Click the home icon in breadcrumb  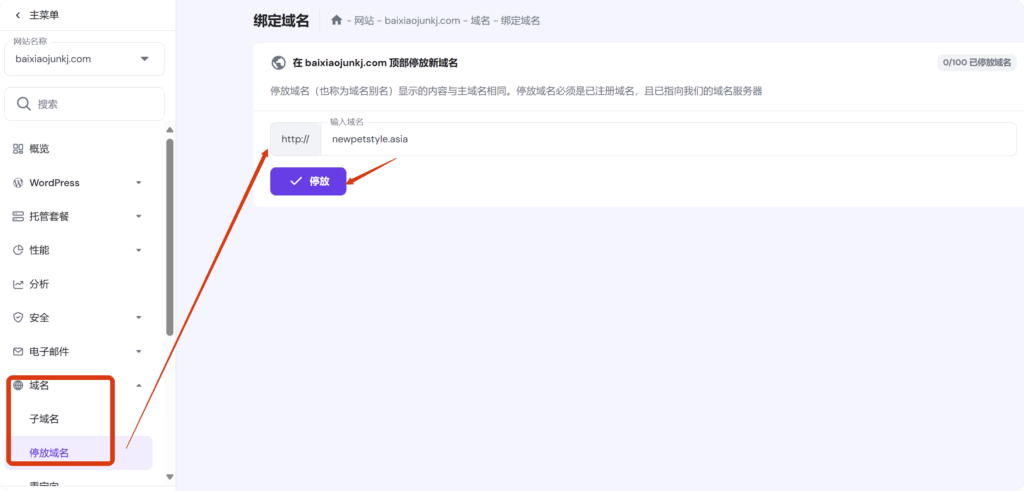(x=336, y=20)
